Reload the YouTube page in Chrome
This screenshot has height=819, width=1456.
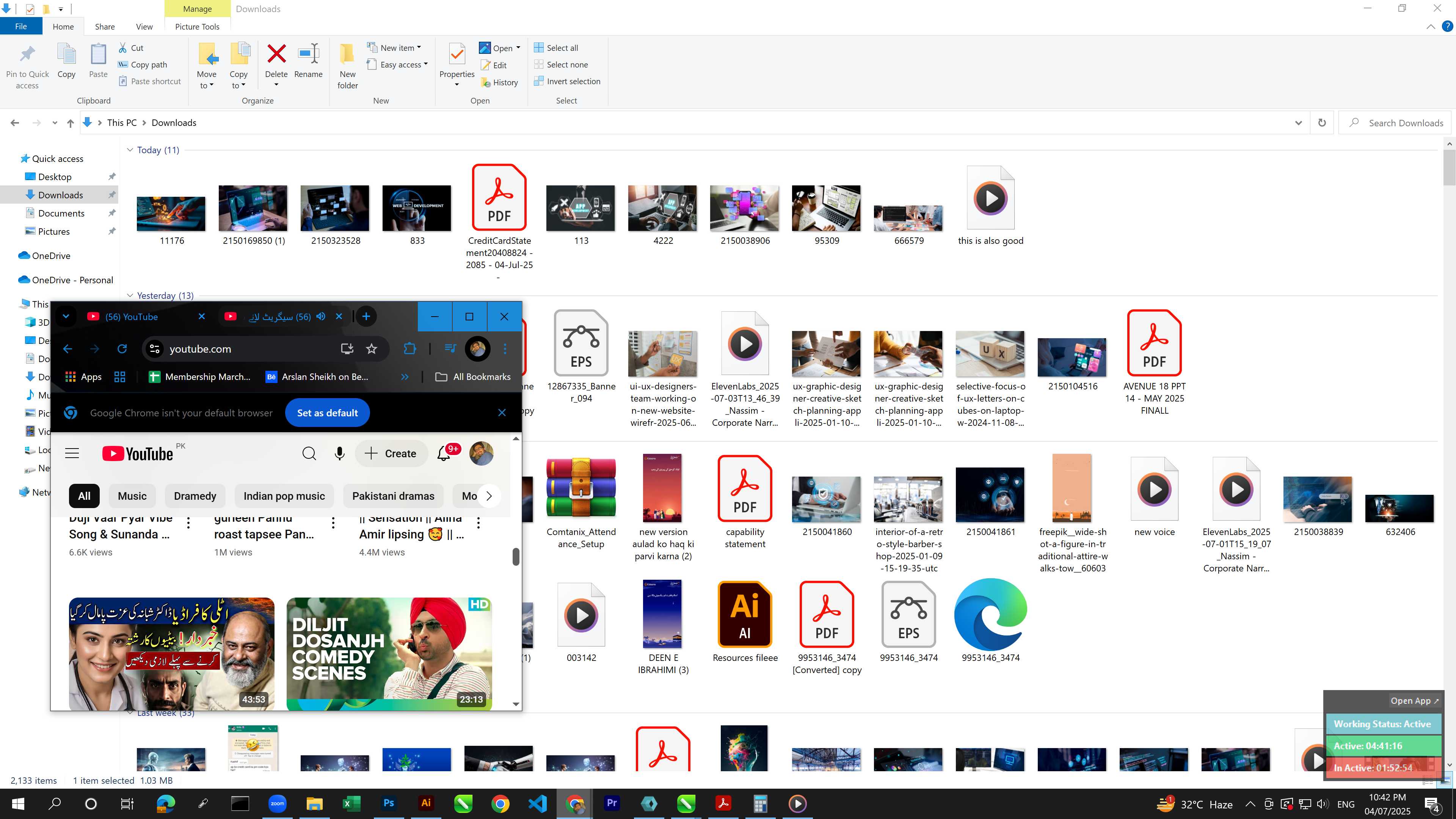(122, 349)
